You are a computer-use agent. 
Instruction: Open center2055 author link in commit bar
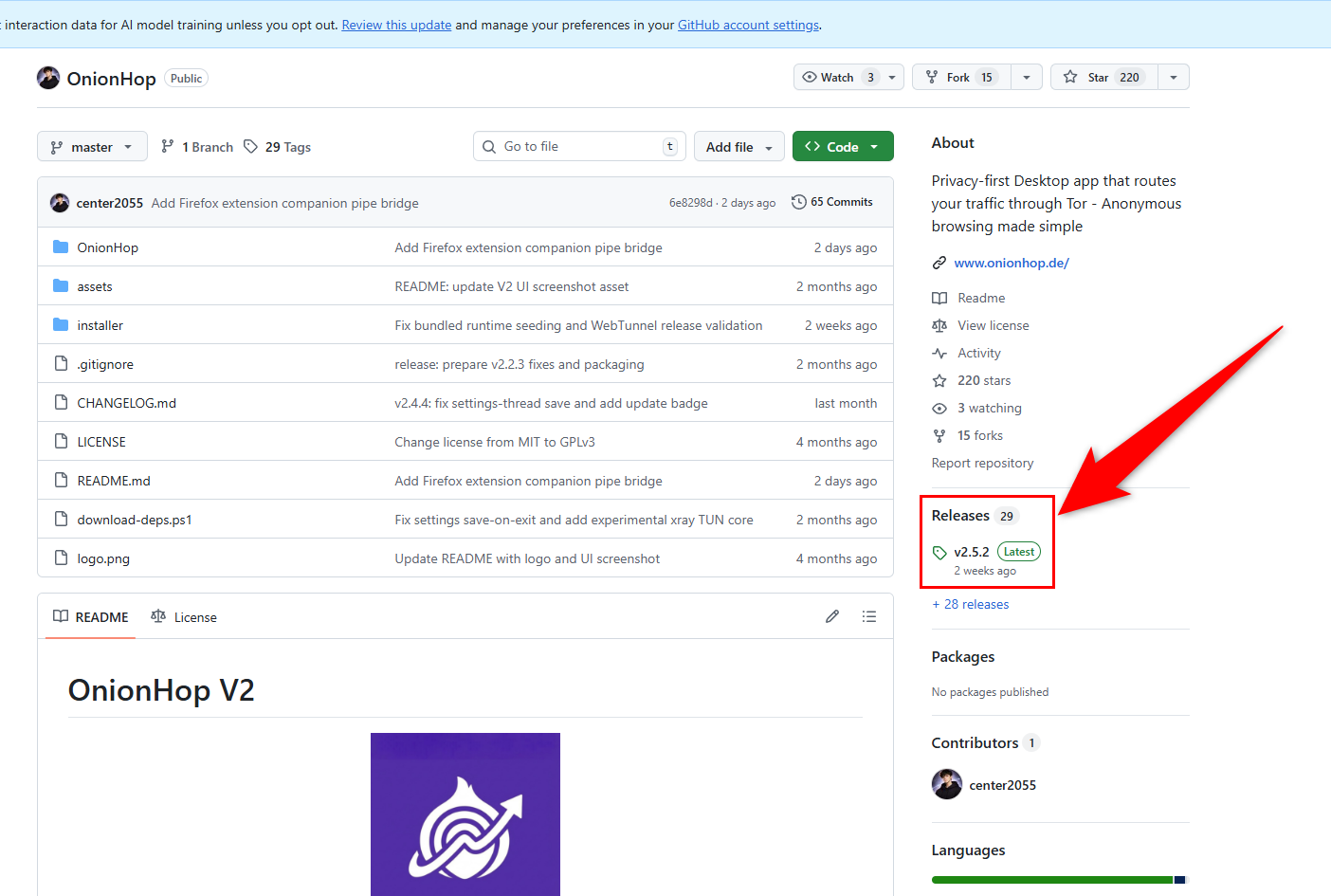(110, 203)
